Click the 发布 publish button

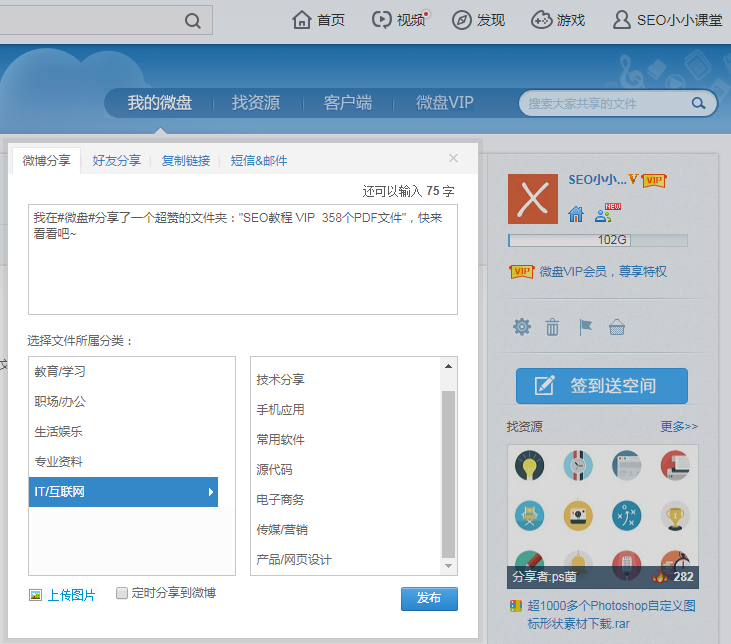429,598
